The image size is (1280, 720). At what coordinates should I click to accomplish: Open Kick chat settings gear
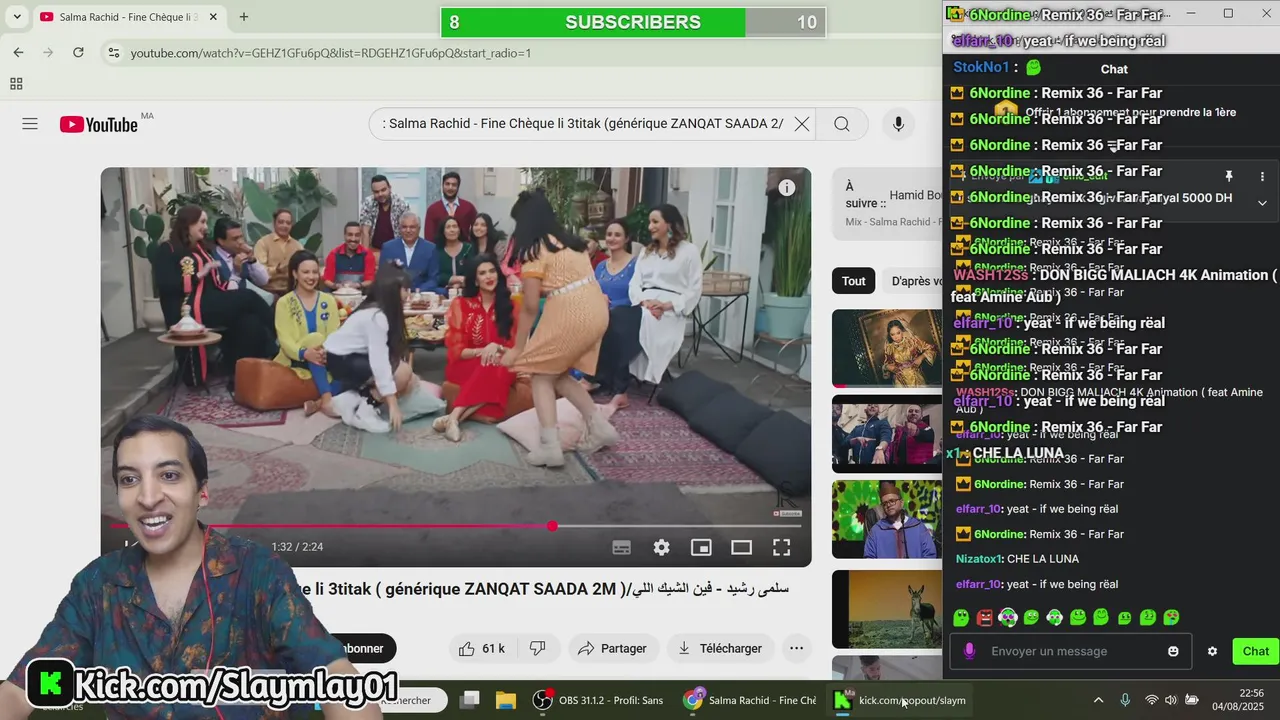(x=1212, y=651)
